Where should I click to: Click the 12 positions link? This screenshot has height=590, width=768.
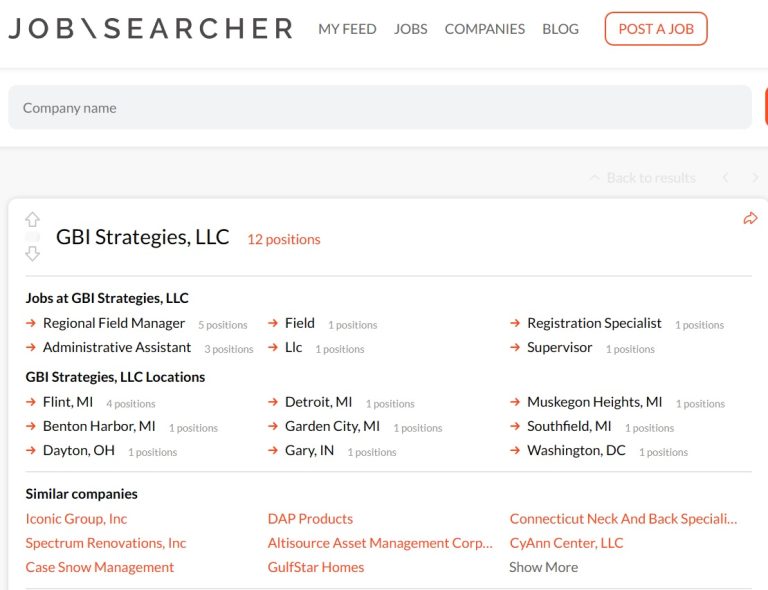(284, 239)
